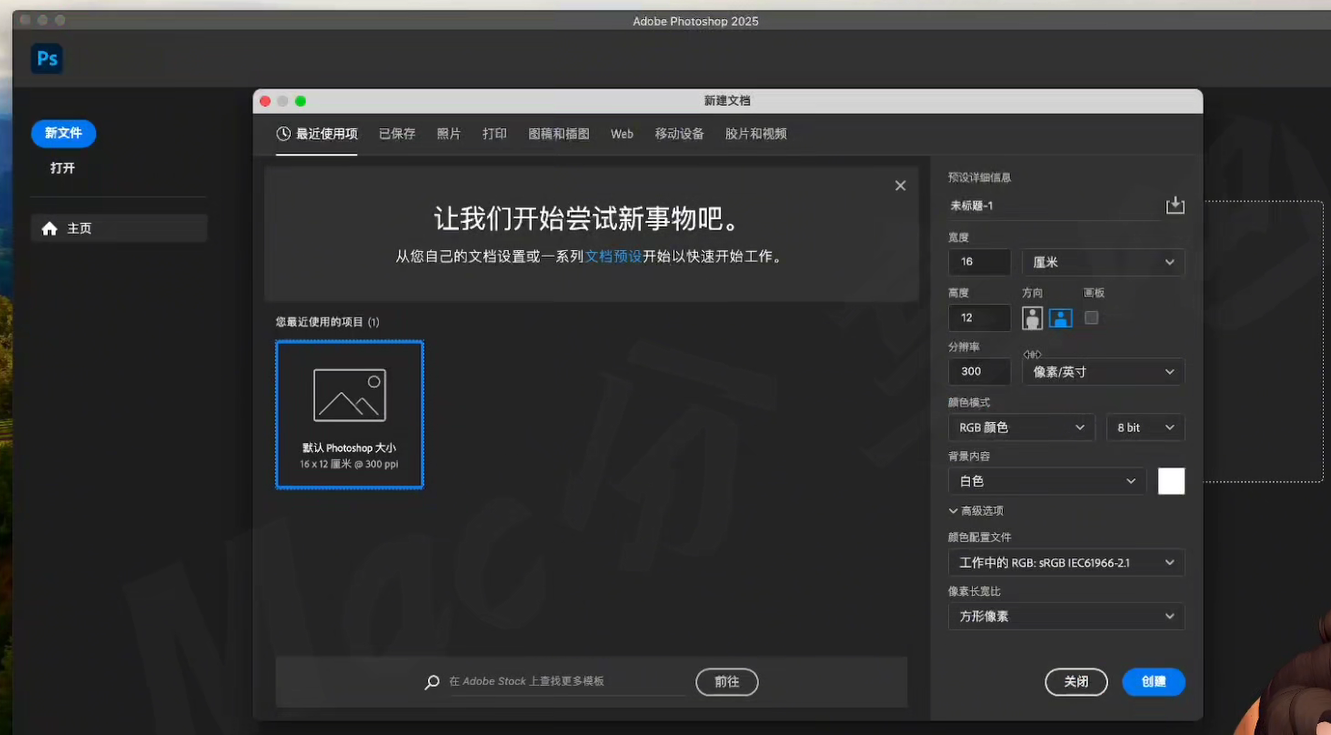Image resolution: width=1331 pixels, height=735 pixels.
Task: Switch to the 图稿和插图 tab
Action: (x=559, y=134)
